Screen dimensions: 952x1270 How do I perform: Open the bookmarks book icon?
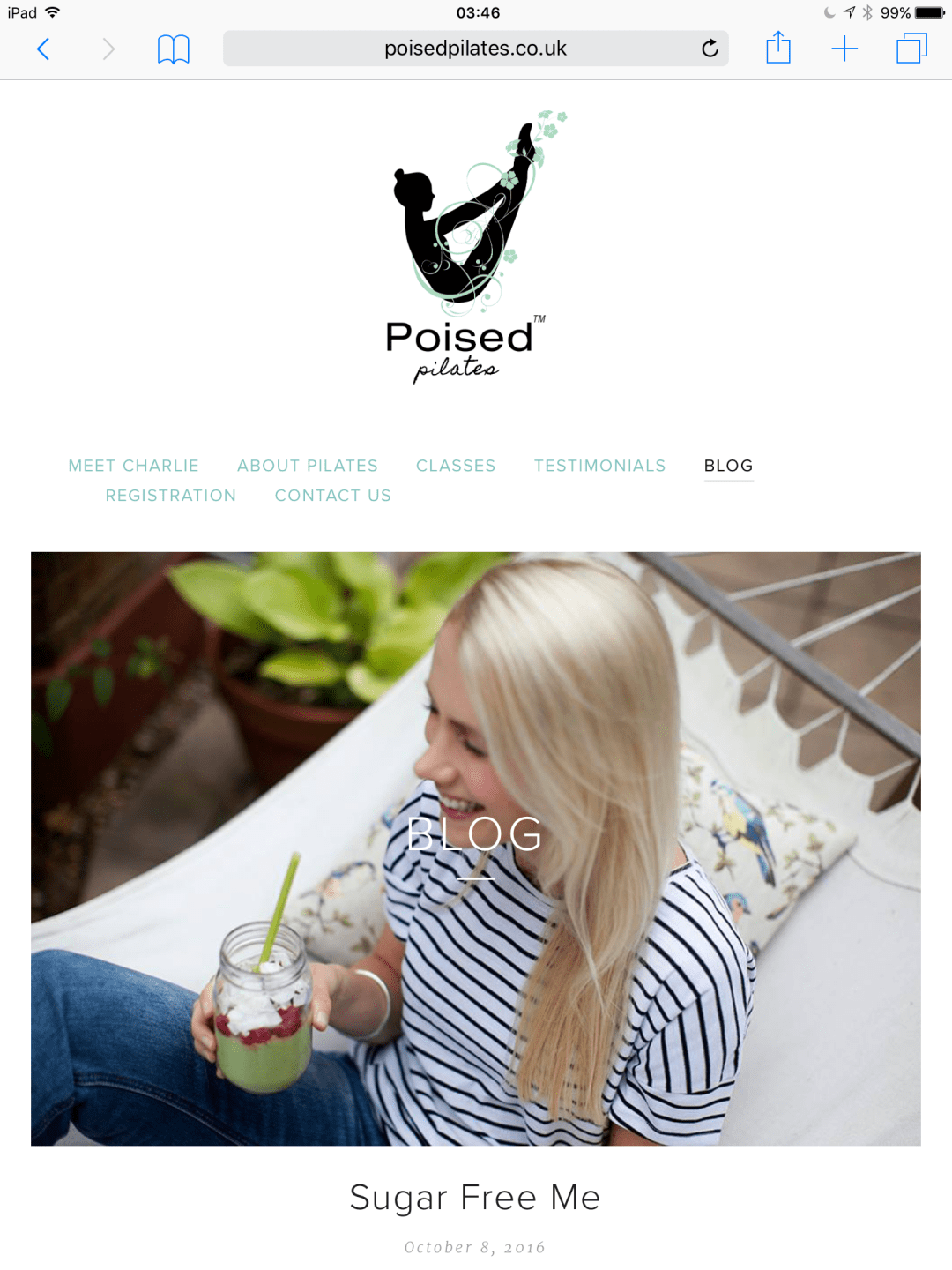coord(173,49)
